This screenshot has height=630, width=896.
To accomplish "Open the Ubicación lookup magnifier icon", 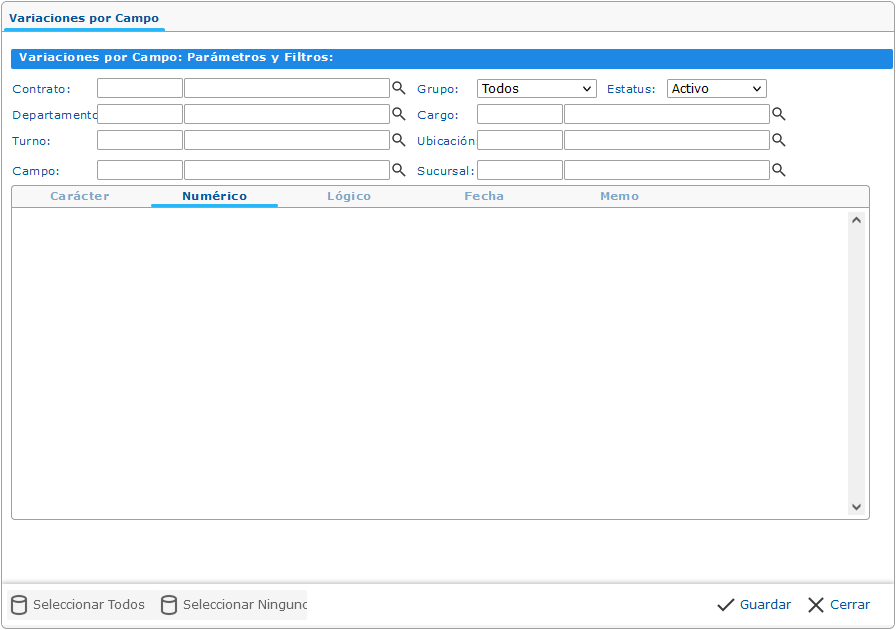I will [x=778, y=140].
